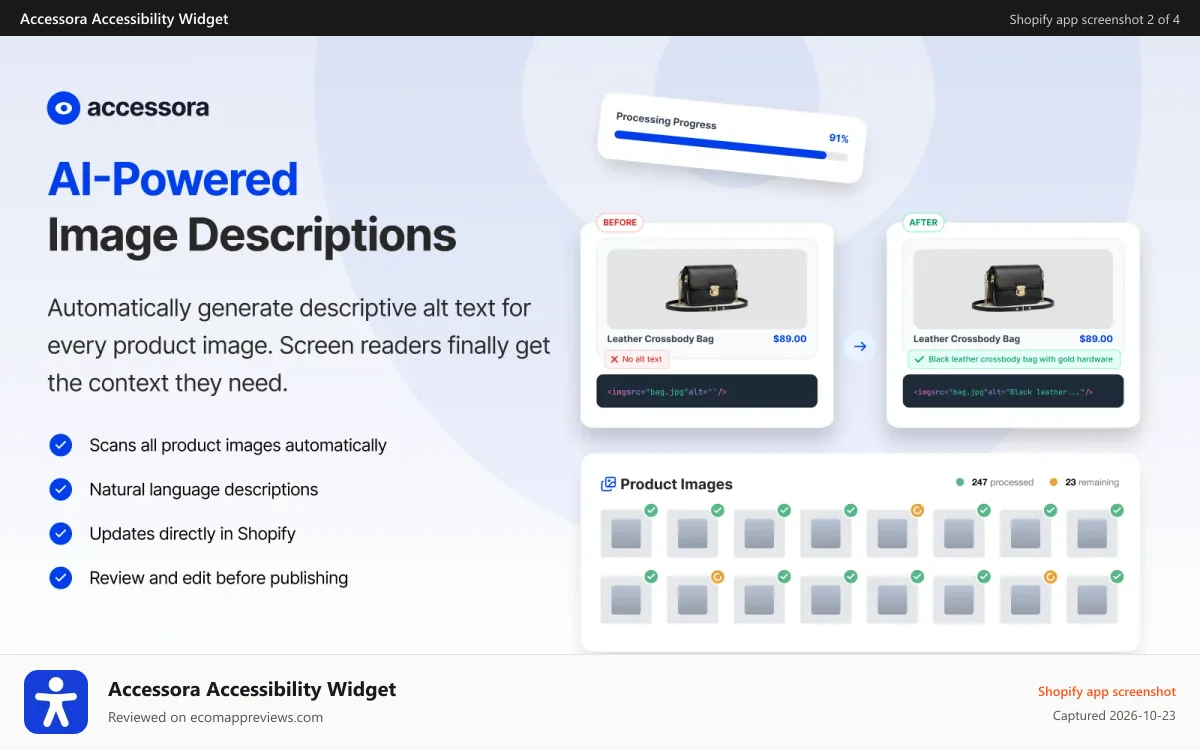The height and width of the screenshot is (750, 1200).
Task: Click the code snippet with alt="Black leather..."
Action: (1013, 391)
